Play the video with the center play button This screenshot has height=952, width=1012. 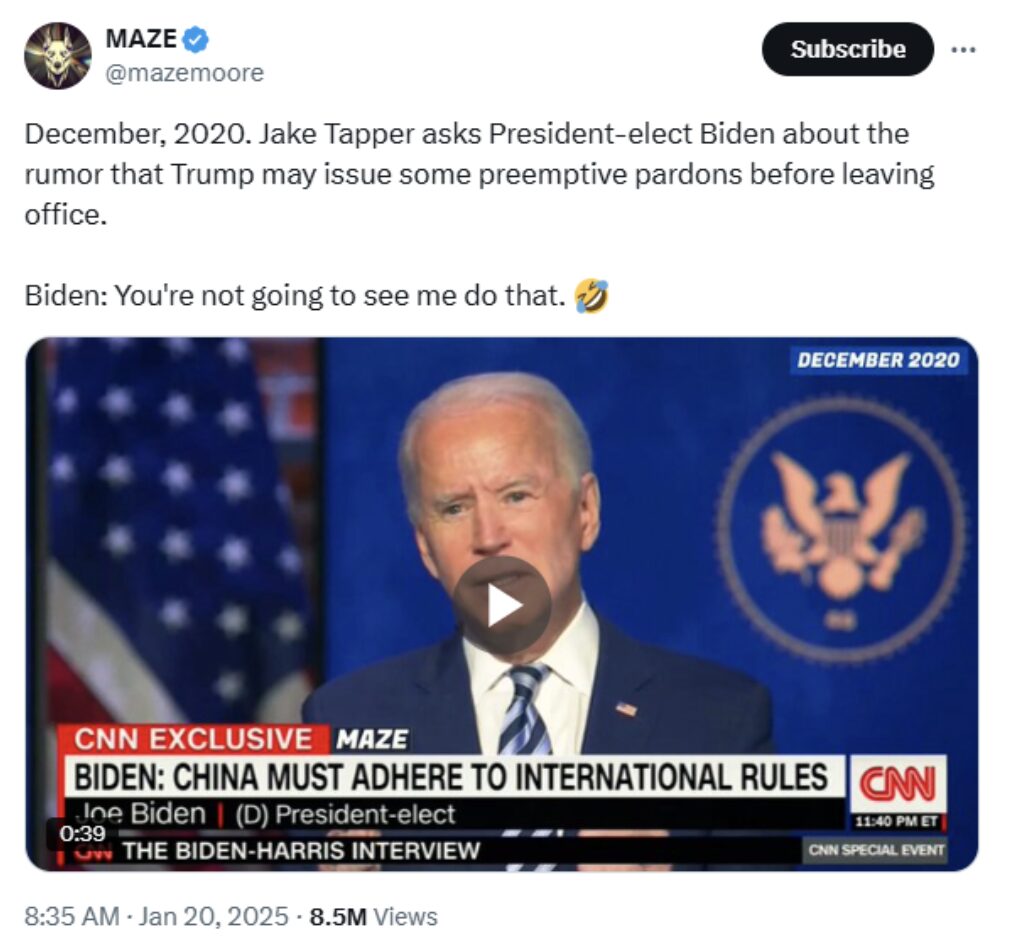tap(502, 605)
